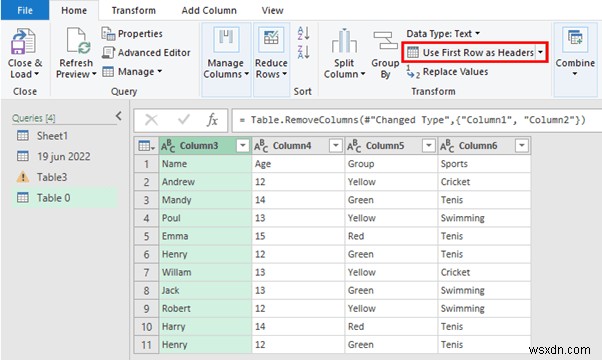Click the Refresh Preview icon

78,41
